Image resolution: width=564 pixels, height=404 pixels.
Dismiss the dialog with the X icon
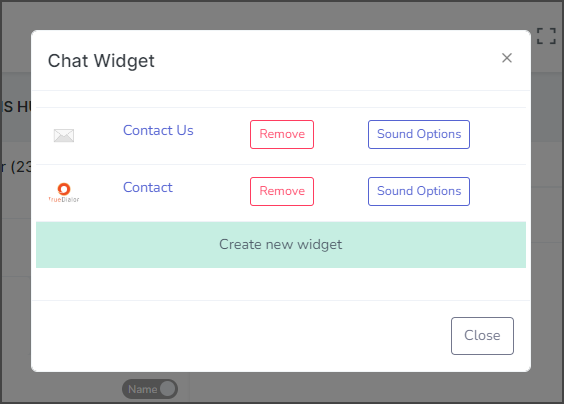(507, 58)
